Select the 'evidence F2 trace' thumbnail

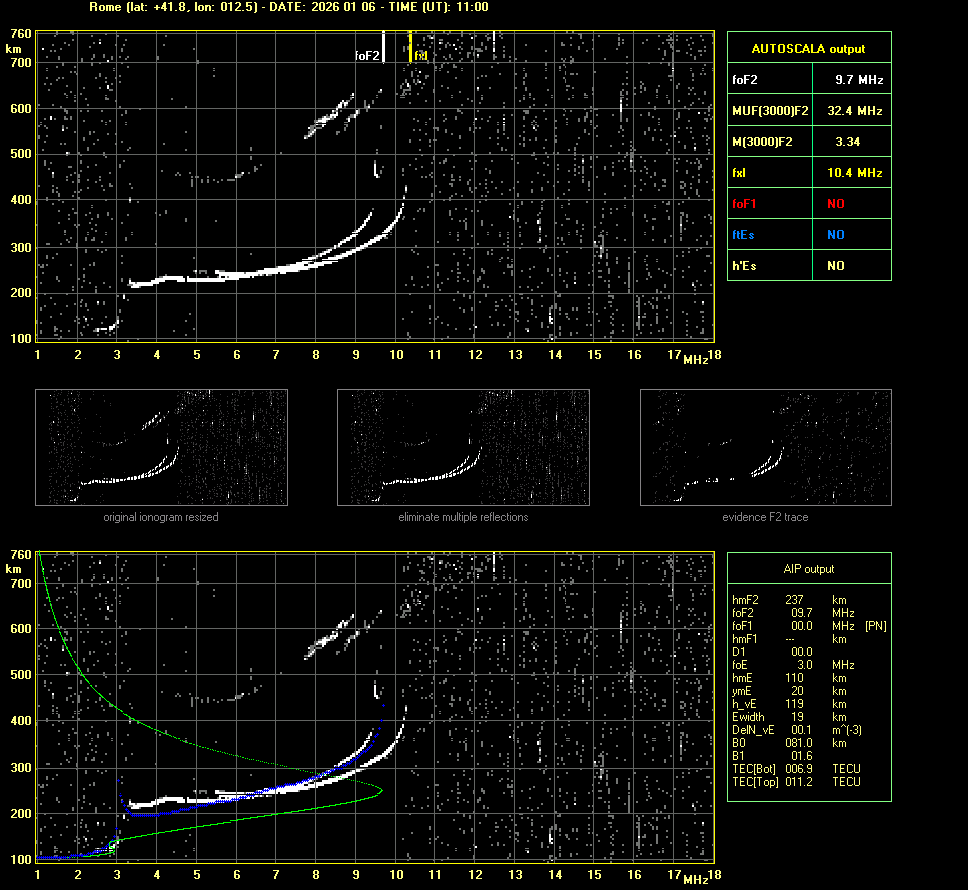pyautogui.click(x=765, y=447)
